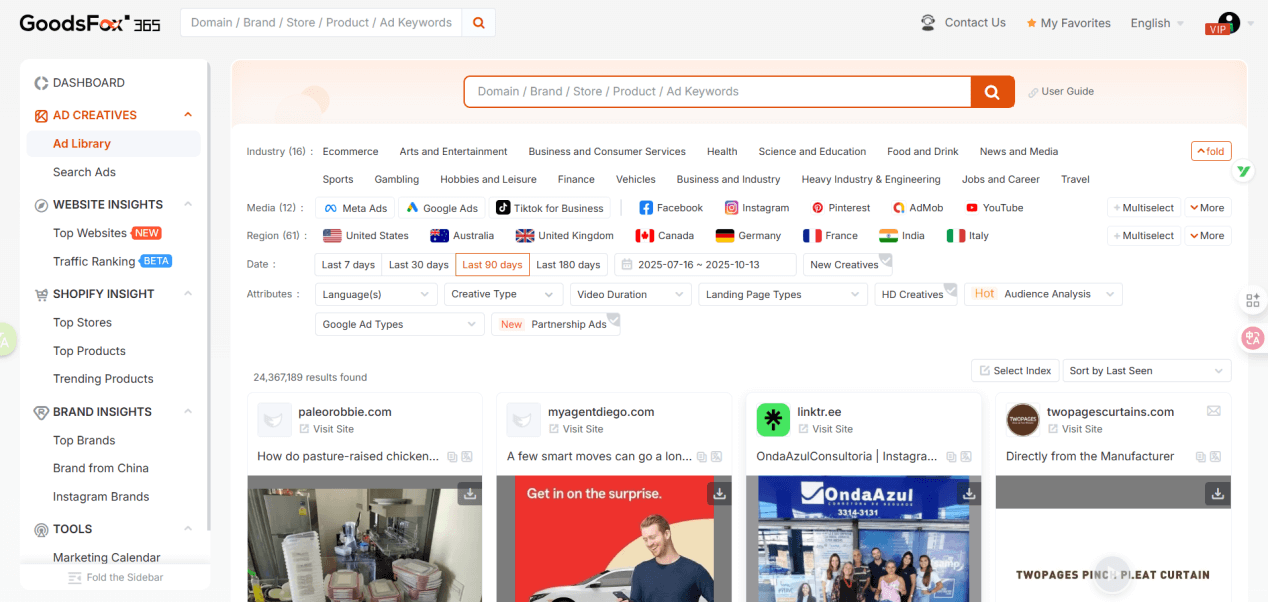Image resolution: width=1268 pixels, height=602 pixels.
Task: Download the paleorobbie.com ad creative
Action: pyautogui.click(x=469, y=493)
